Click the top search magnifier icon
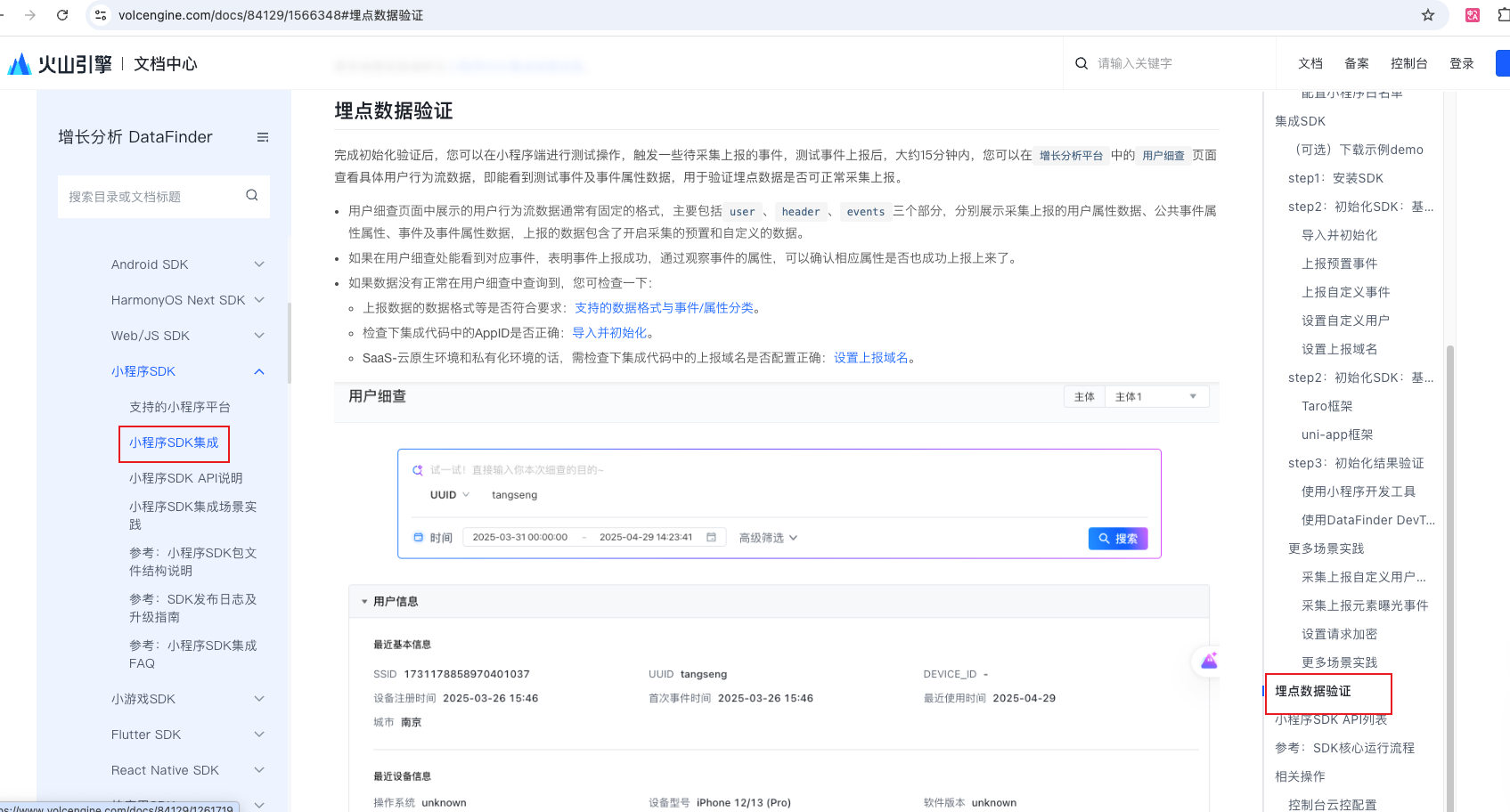This screenshot has height=812, width=1510. pos(1081,63)
